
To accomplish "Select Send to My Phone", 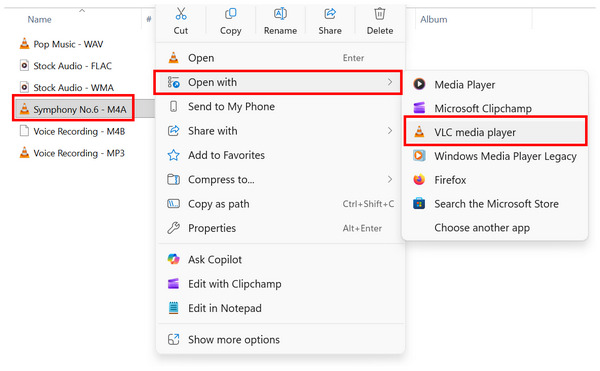I will 280,106.
